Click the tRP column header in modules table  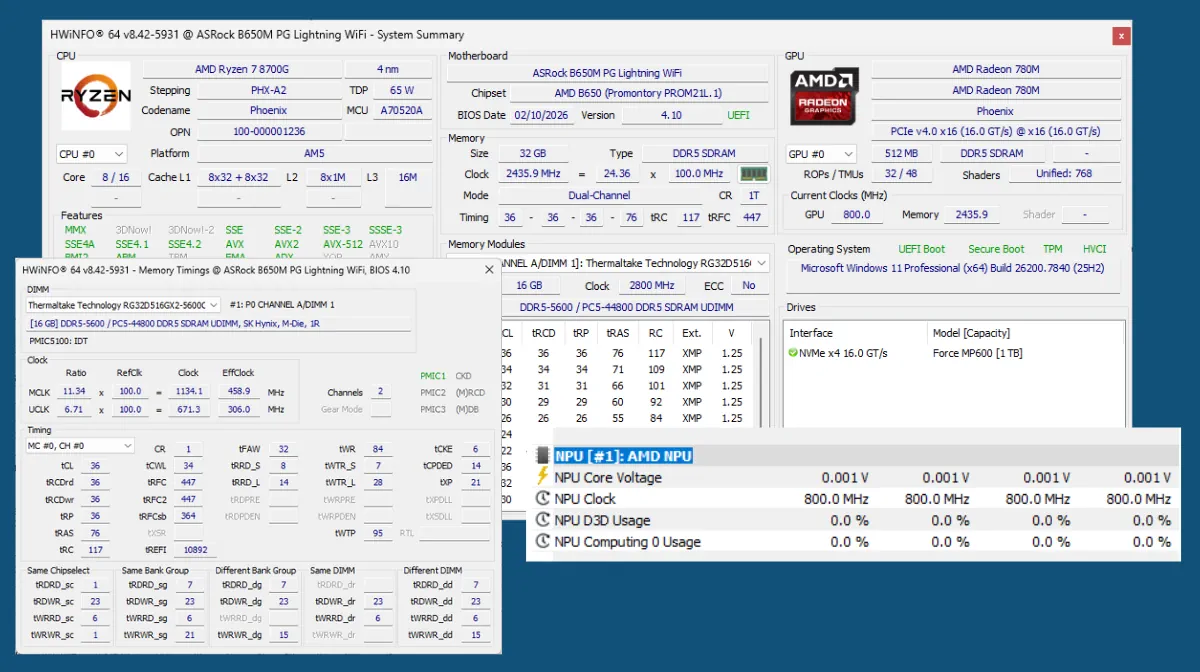click(581, 333)
